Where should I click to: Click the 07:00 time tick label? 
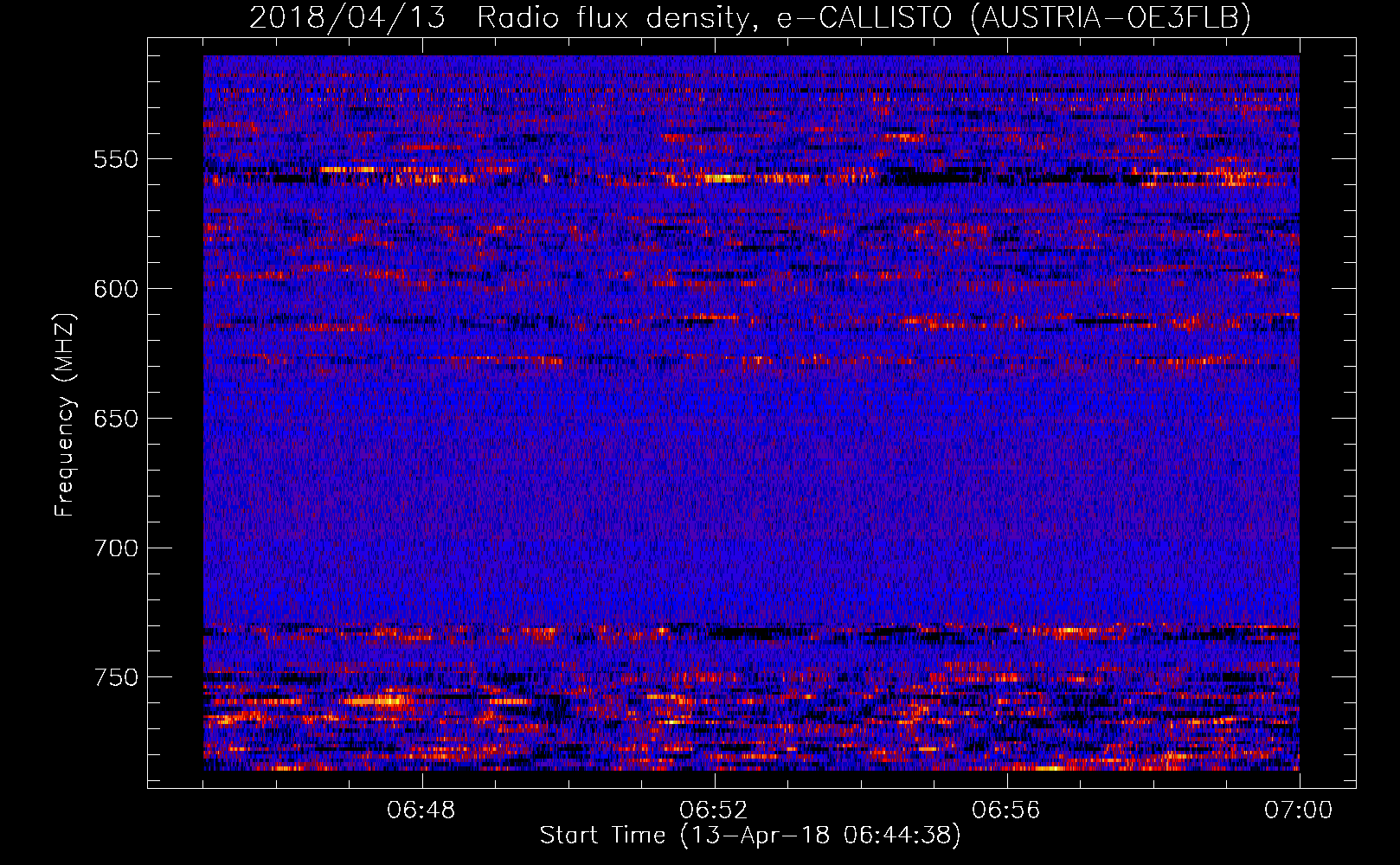pyautogui.click(x=1299, y=811)
